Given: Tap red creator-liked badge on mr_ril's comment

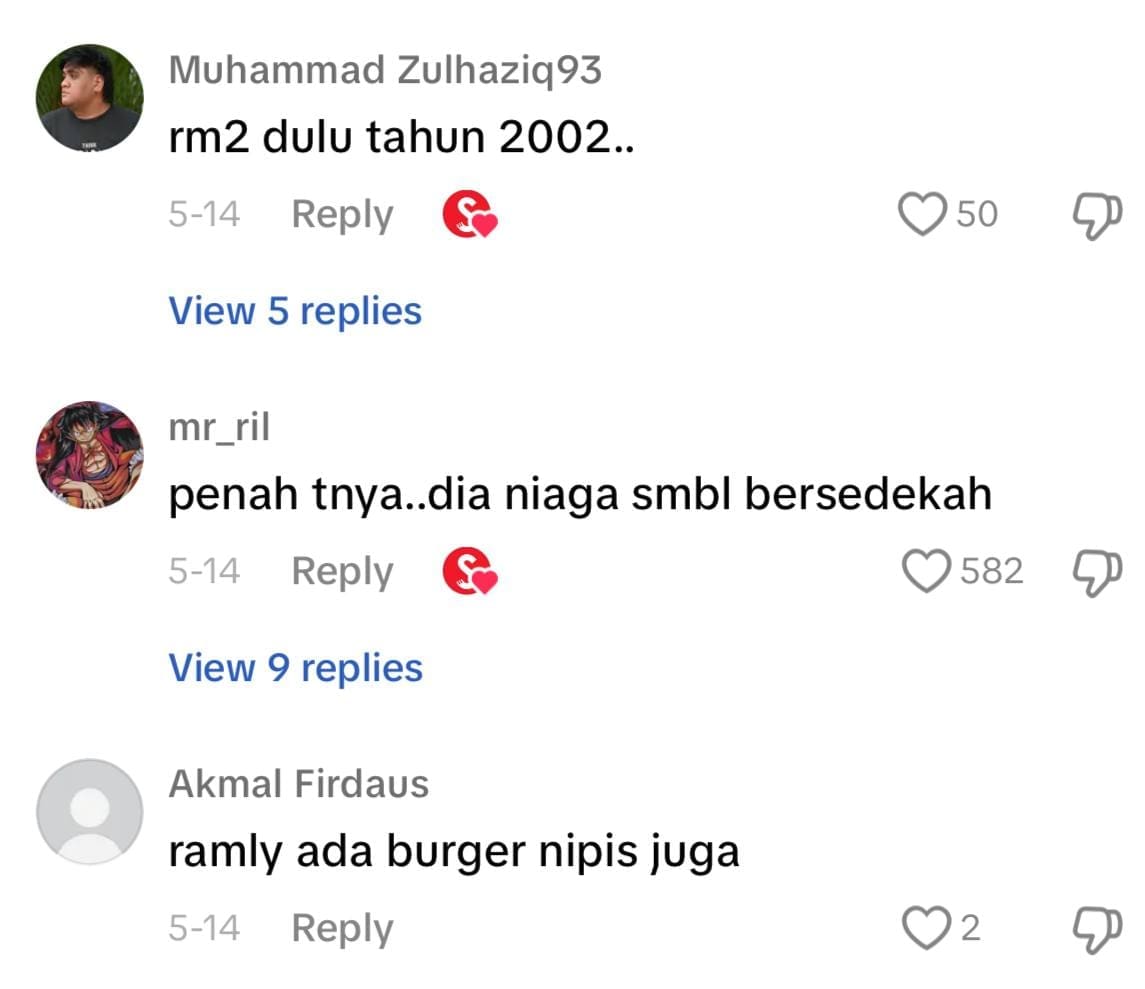Looking at the screenshot, I should (x=470, y=570).
